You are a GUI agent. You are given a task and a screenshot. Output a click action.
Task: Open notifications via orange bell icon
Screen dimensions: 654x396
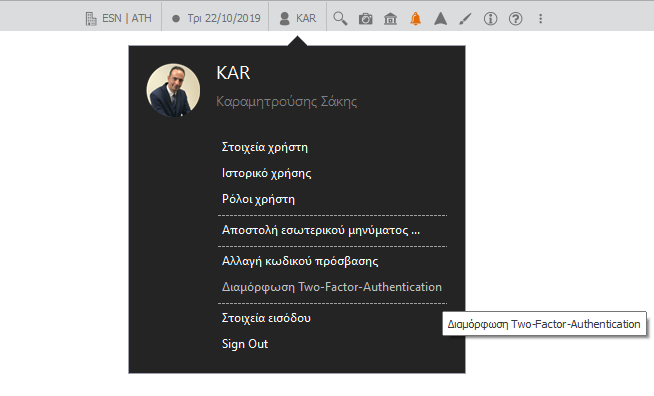click(x=415, y=19)
